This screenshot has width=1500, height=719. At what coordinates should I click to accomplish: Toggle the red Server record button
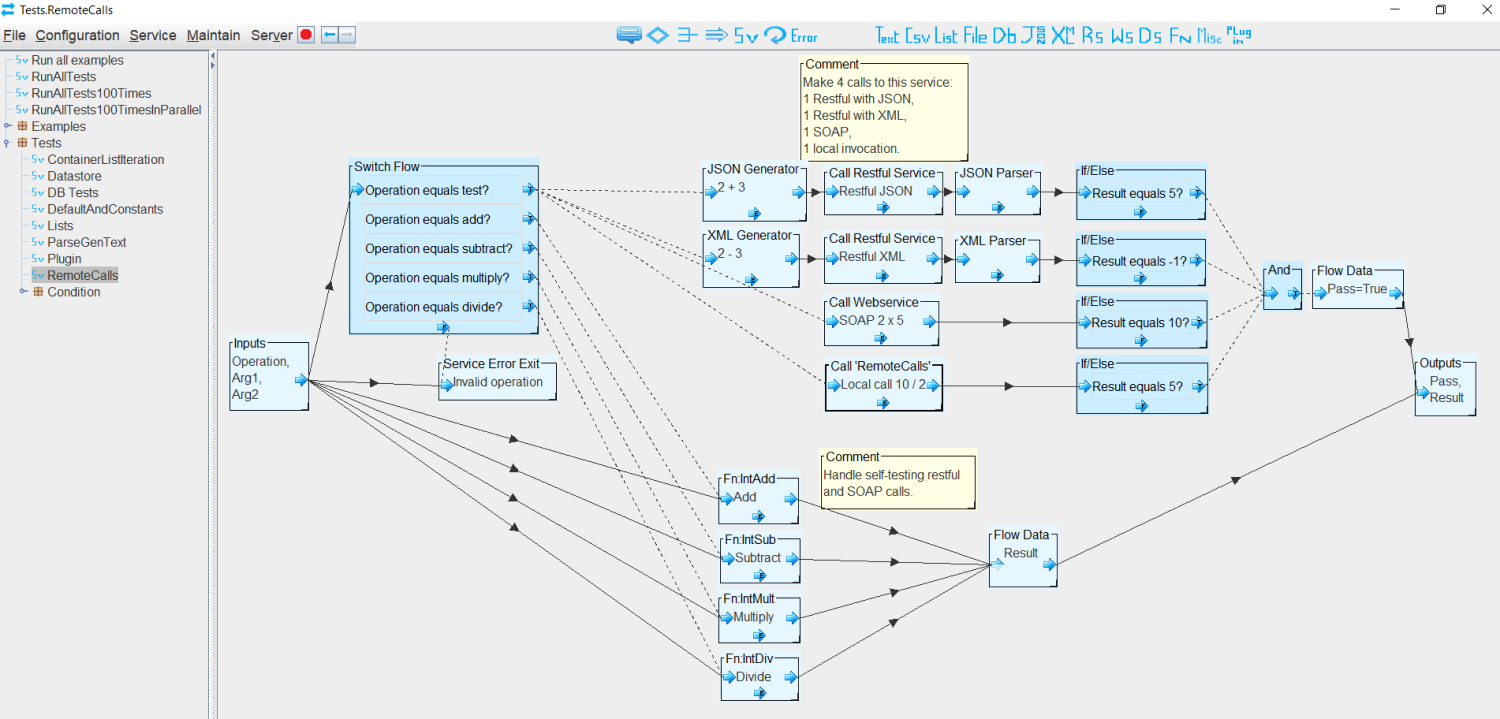point(306,35)
